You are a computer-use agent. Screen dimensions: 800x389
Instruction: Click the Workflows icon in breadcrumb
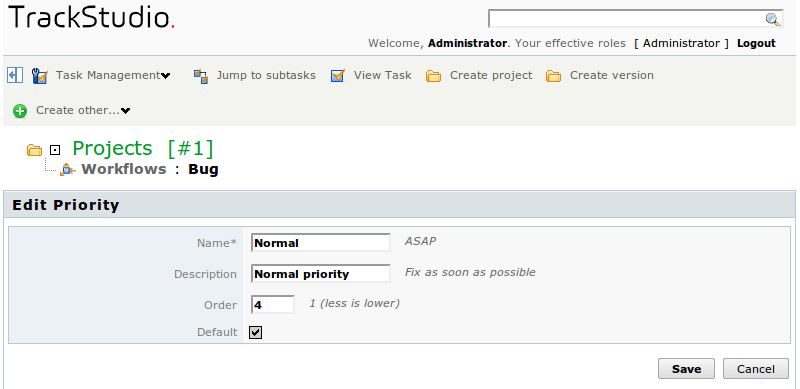(x=67, y=169)
